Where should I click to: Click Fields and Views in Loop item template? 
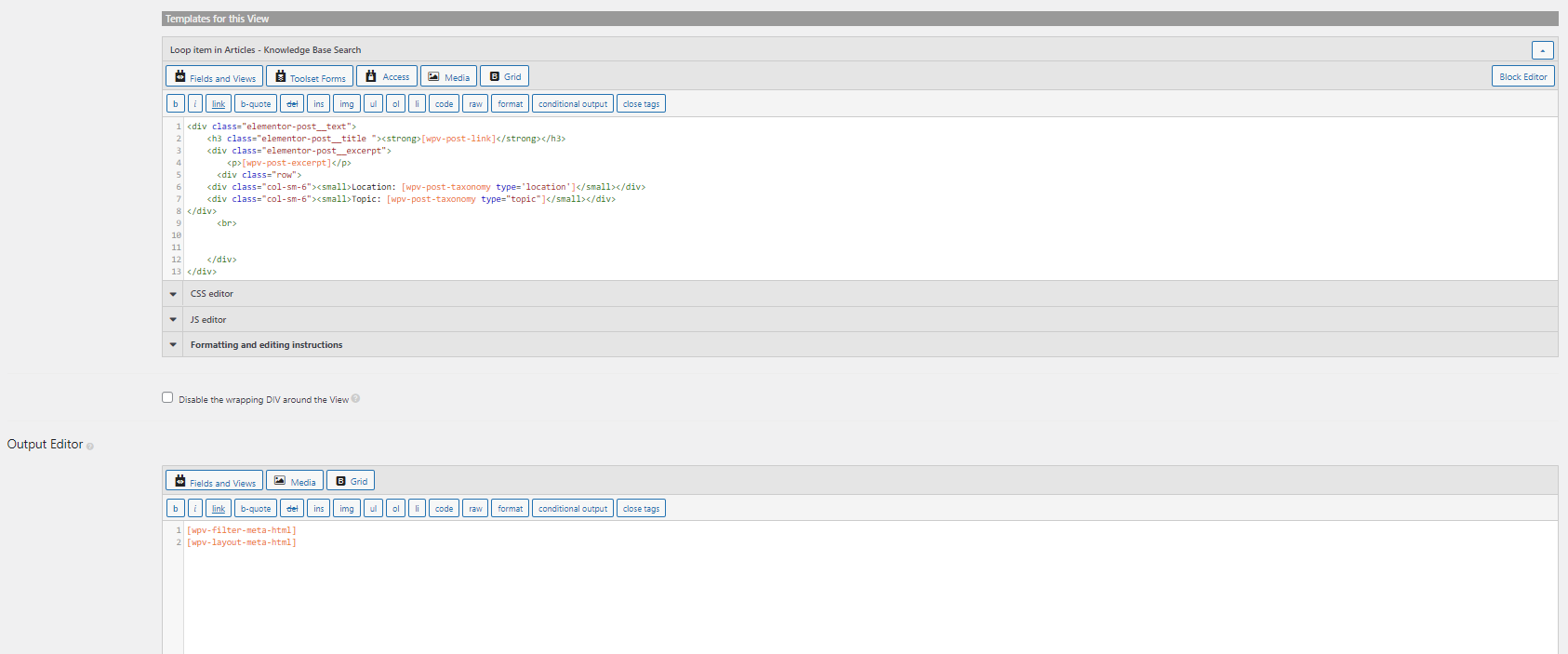214,77
